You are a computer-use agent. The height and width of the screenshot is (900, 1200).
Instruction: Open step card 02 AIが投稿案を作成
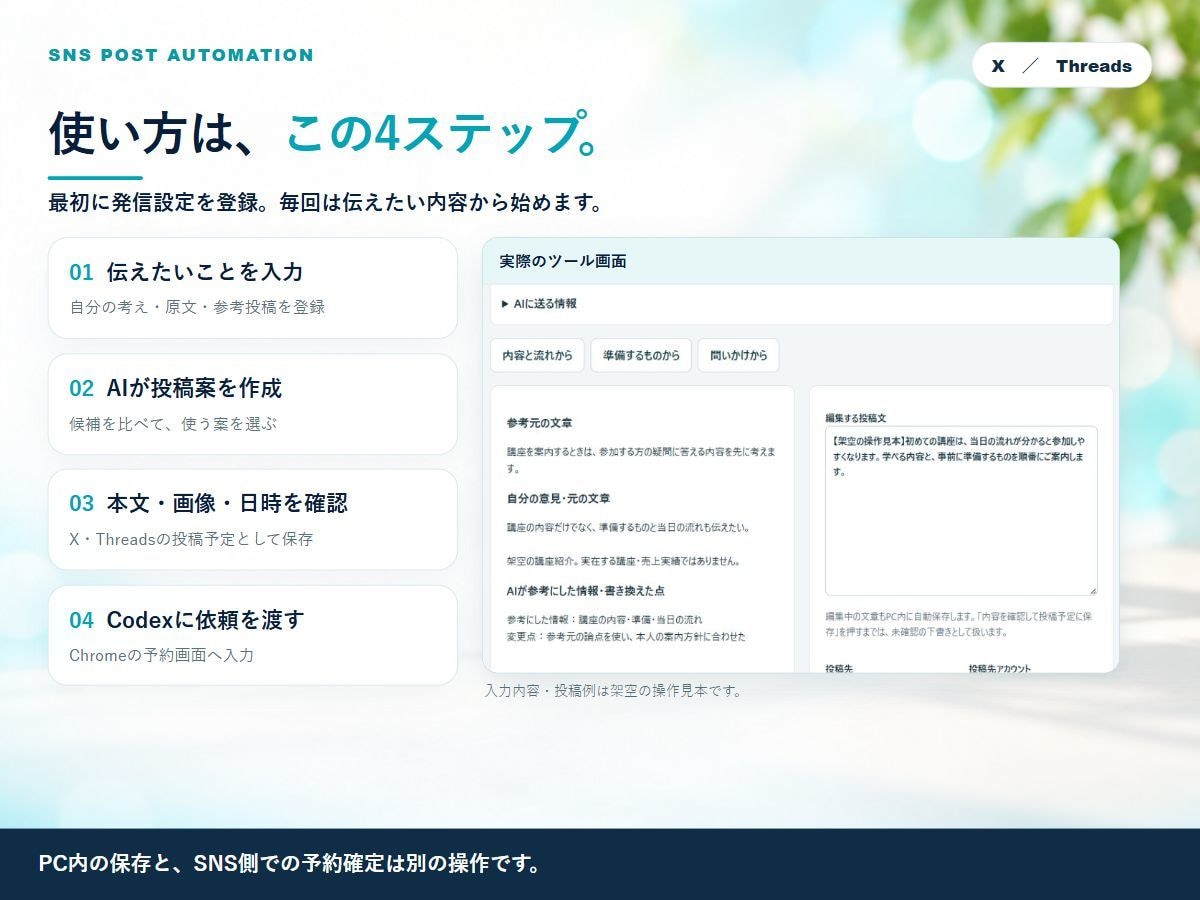click(253, 404)
